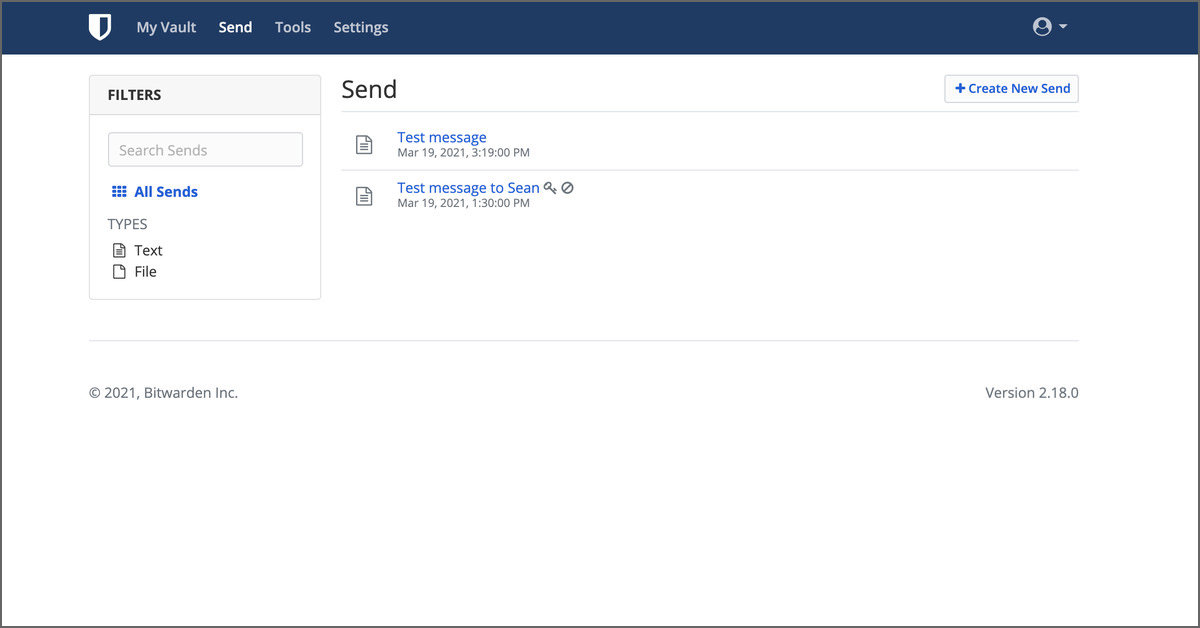Click the document icon beside Test message

363,145
